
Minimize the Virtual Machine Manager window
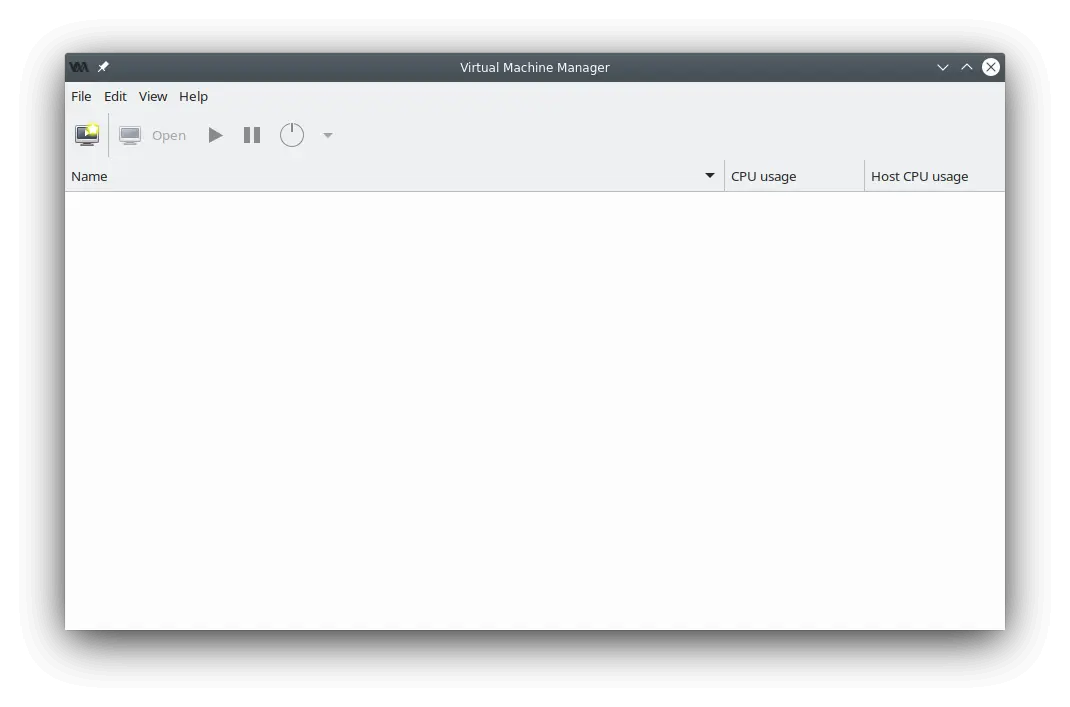(x=942, y=67)
